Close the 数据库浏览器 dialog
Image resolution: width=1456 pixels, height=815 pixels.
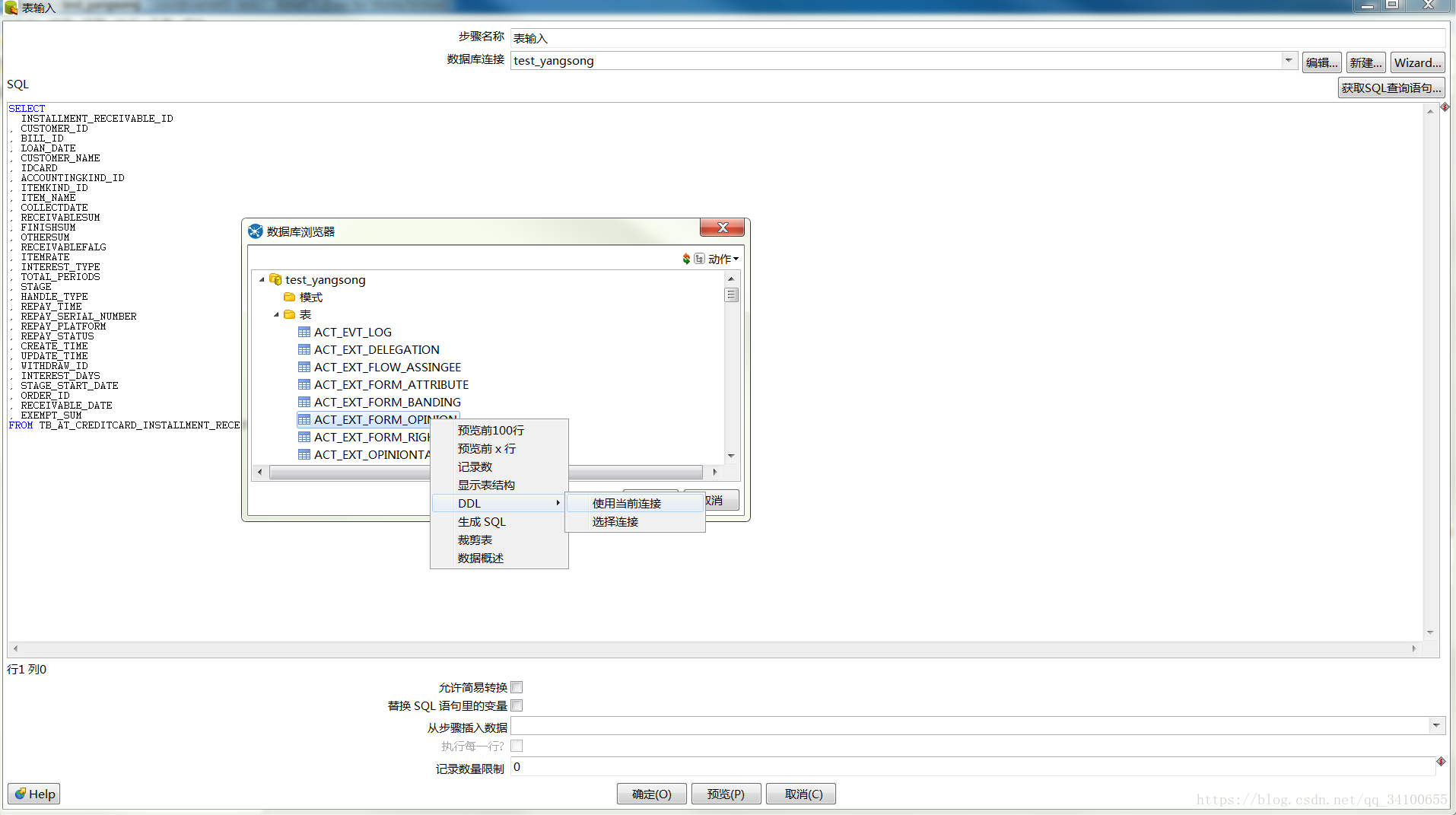[723, 228]
